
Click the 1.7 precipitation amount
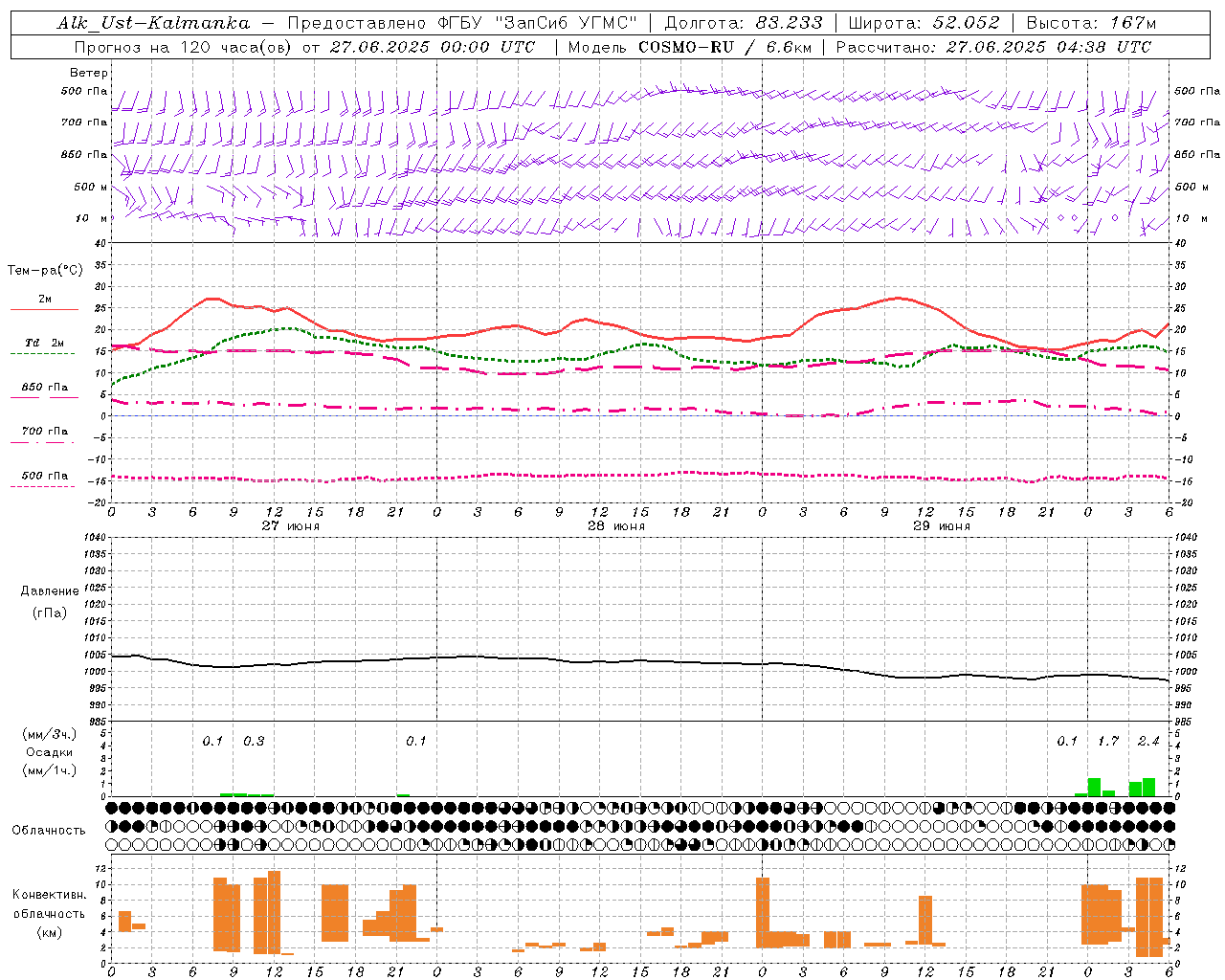point(1108,741)
